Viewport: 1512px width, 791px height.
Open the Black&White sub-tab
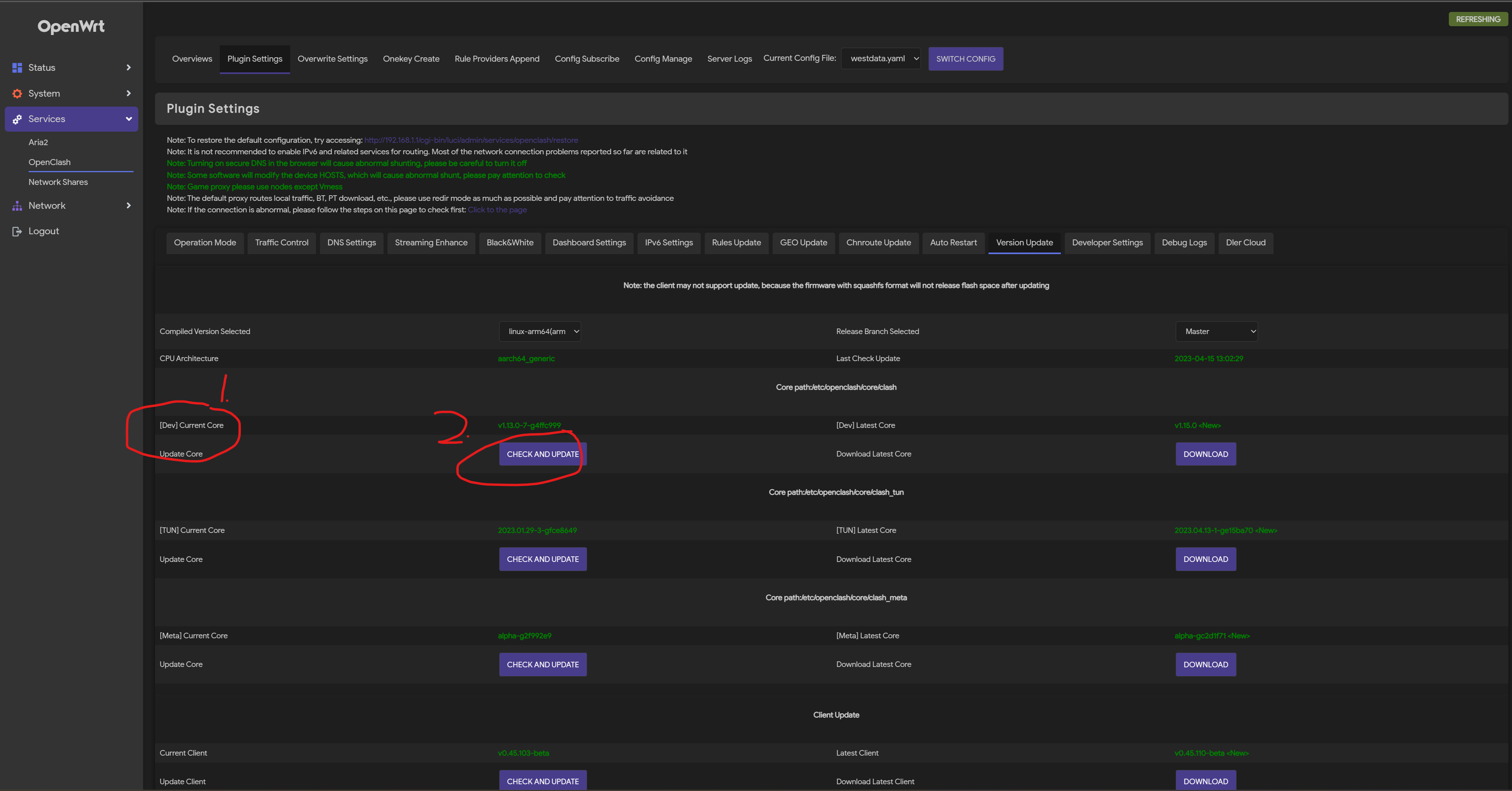[510, 243]
